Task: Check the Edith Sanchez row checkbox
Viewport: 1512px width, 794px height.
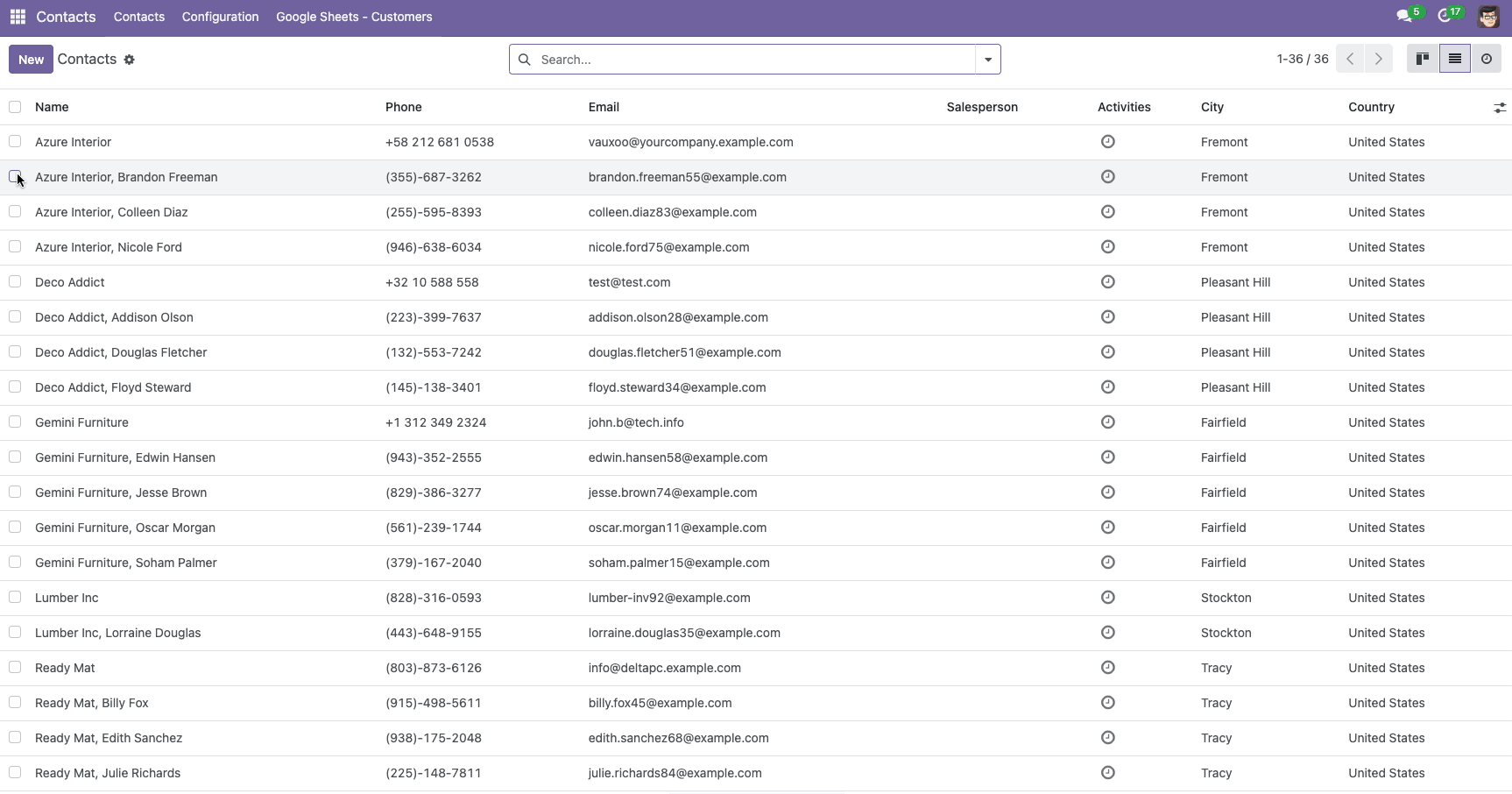Action: tap(15, 737)
